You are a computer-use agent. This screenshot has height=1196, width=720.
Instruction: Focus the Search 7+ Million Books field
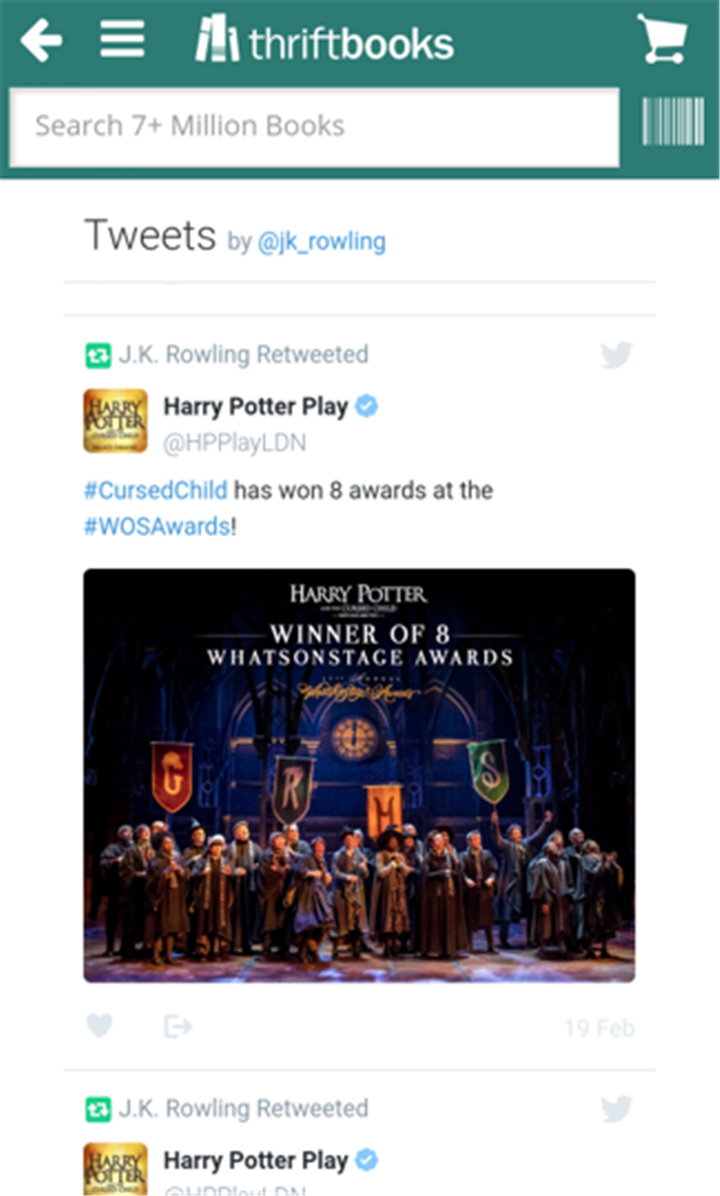[x=314, y=127]
